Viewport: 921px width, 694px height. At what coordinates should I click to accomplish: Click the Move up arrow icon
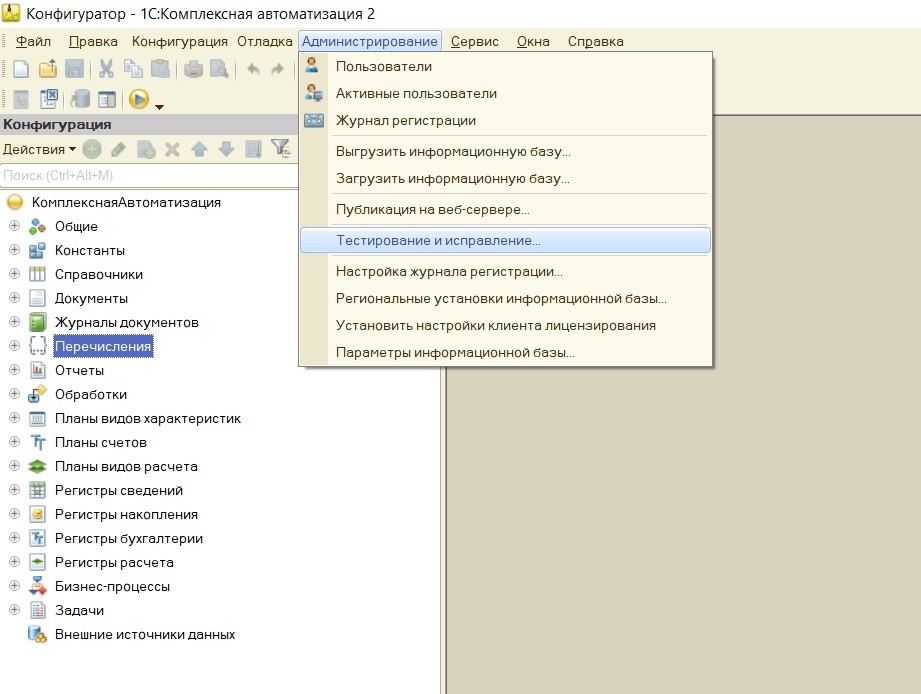(199, 149)
